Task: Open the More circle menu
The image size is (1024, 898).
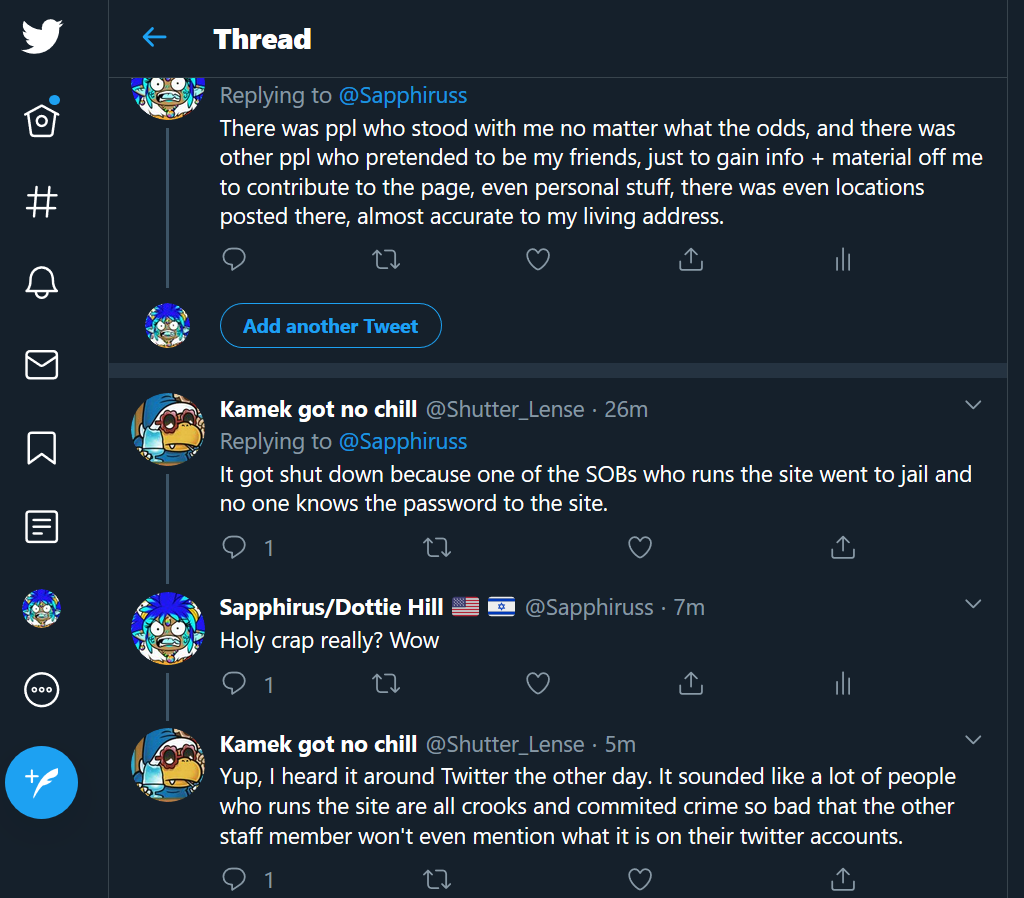Action: [x=42, y=689]
